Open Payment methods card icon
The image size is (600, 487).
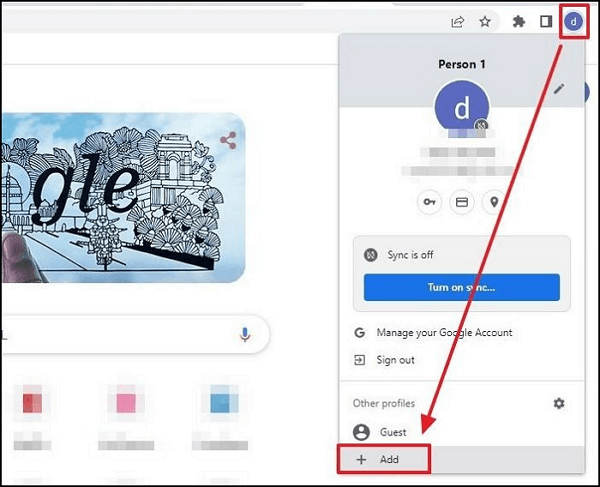[x=462, y=202]
